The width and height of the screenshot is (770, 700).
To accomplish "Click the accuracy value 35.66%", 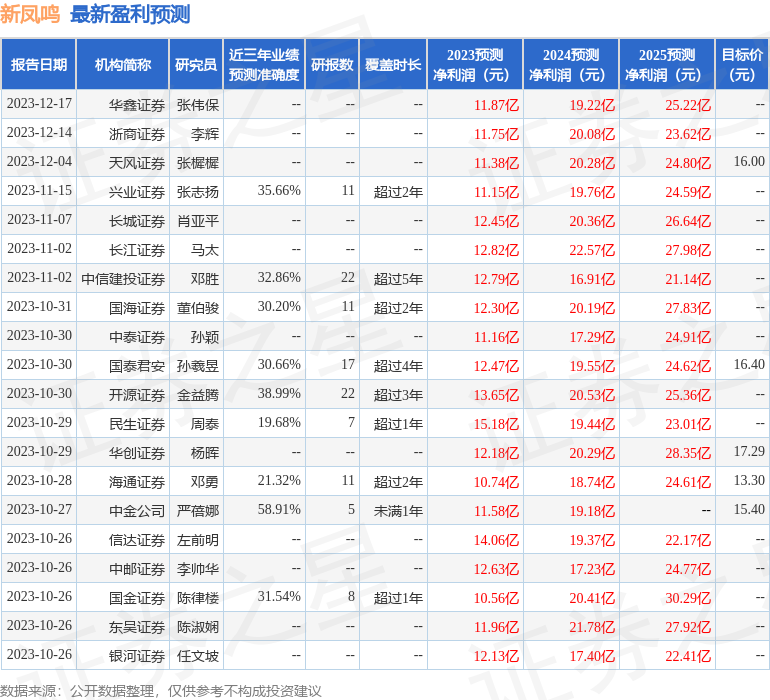I will 279,190.
